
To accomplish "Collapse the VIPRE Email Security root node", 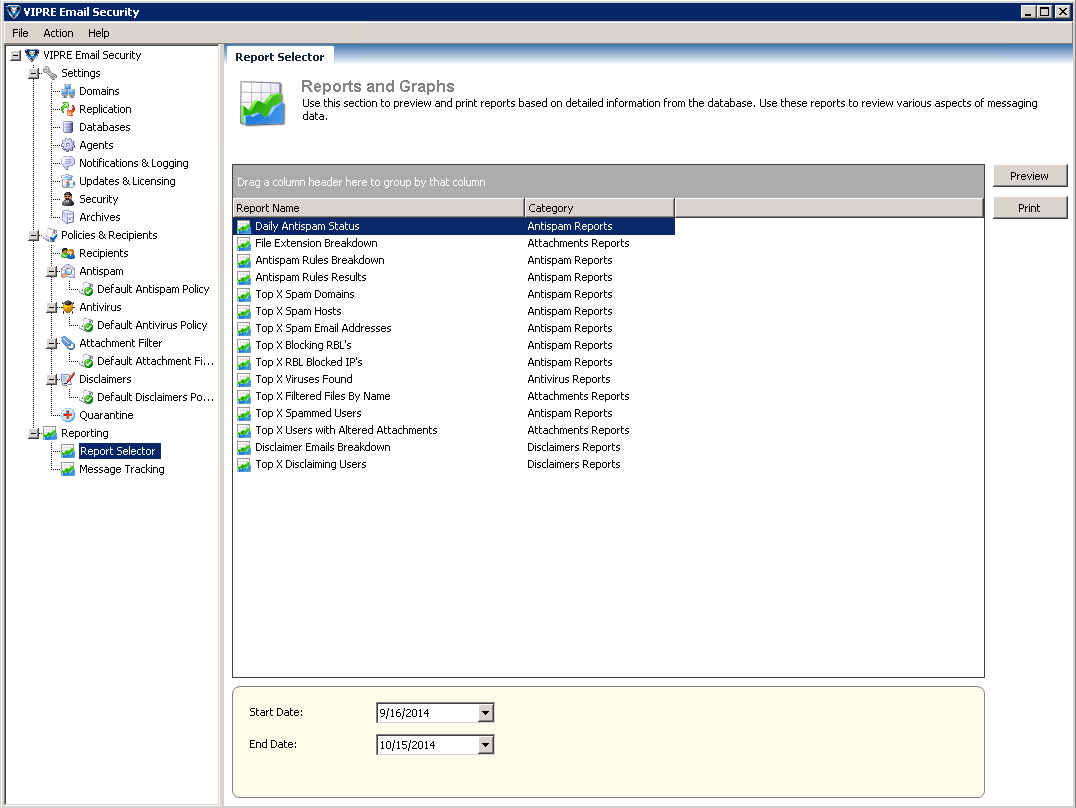I will tap(15, 56).
